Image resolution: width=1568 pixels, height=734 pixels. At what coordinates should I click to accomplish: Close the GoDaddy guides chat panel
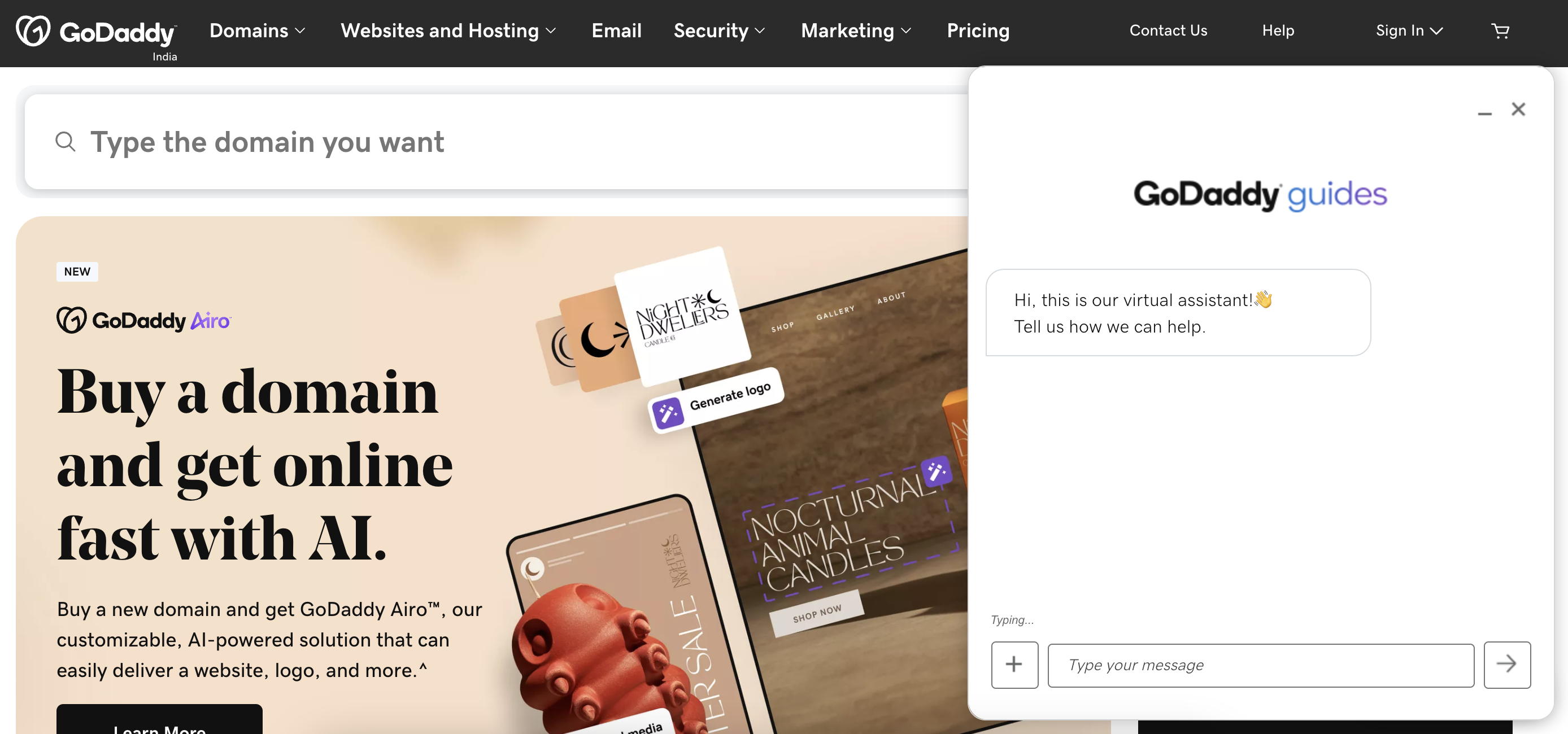coord(1518,109)
